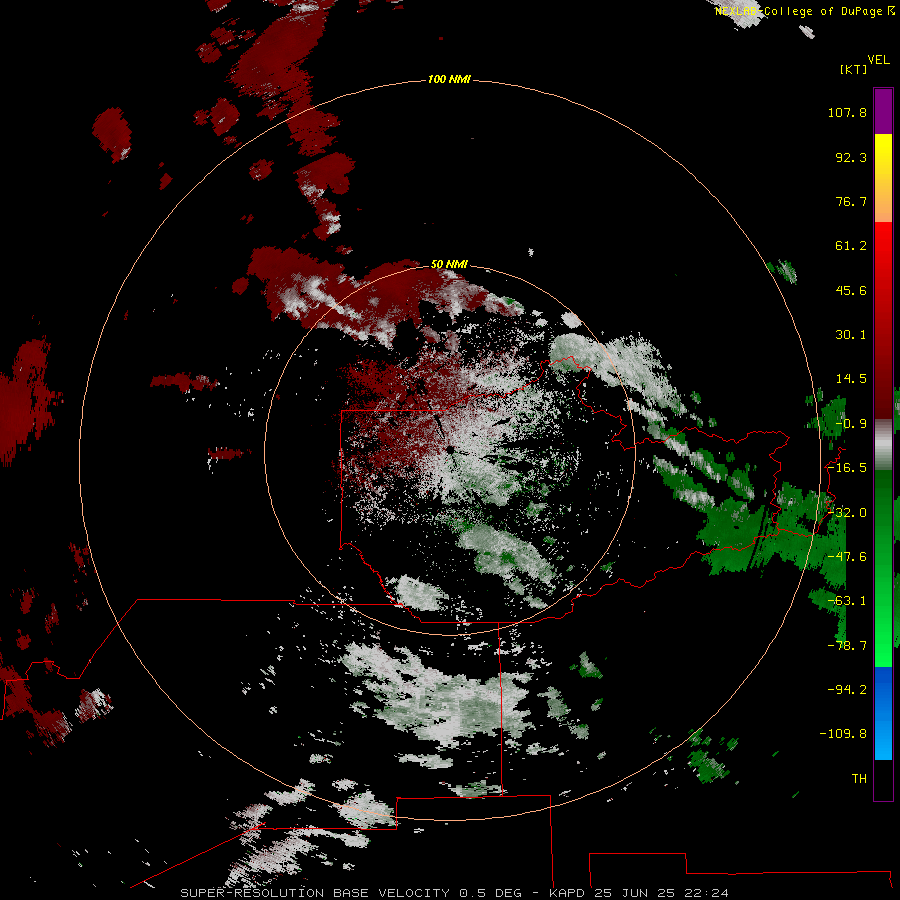
Task: Click the -78.7 velocity scale value
Action: point(847,646)
